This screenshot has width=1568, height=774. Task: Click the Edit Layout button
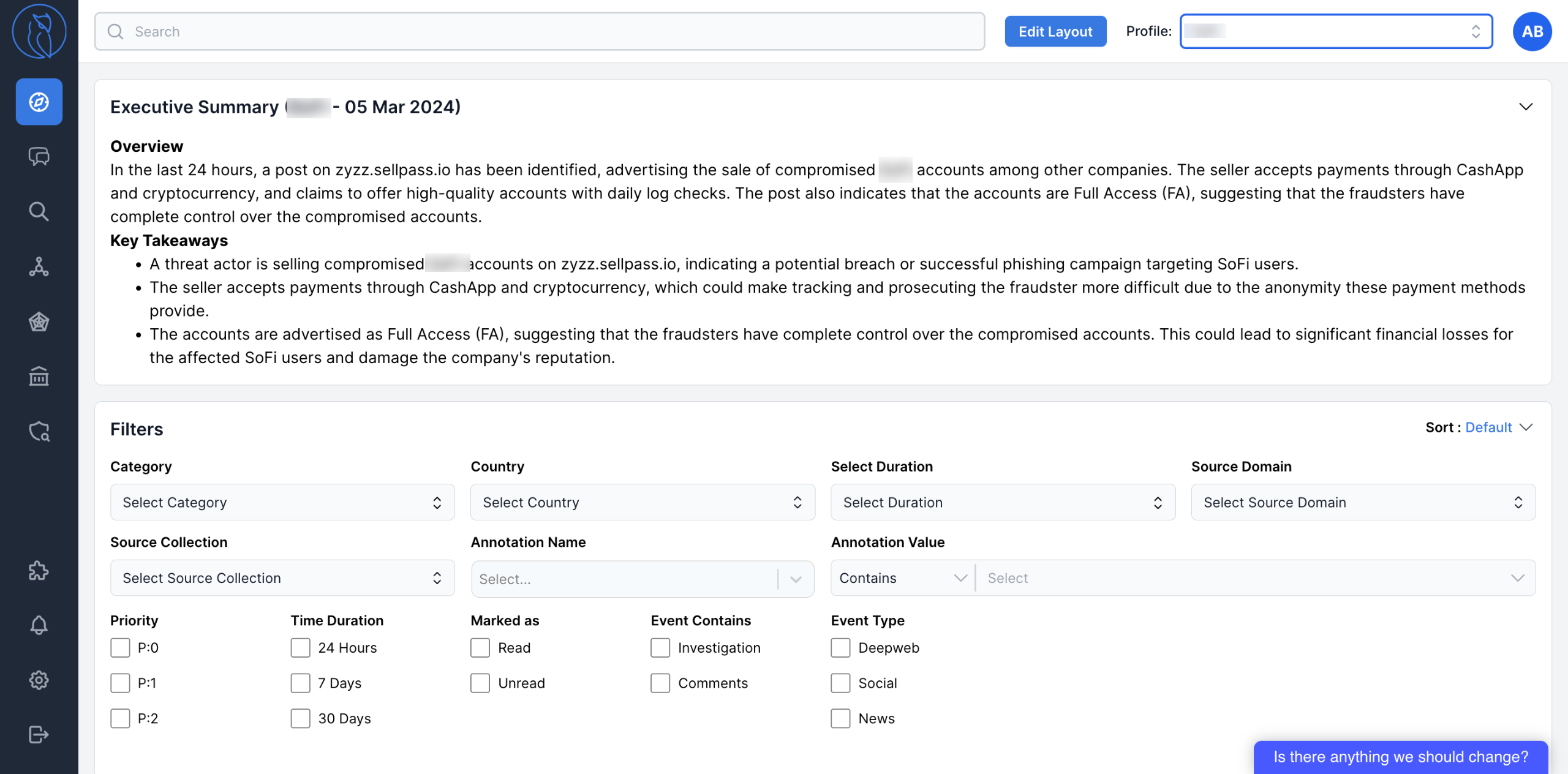(1055, 31)
